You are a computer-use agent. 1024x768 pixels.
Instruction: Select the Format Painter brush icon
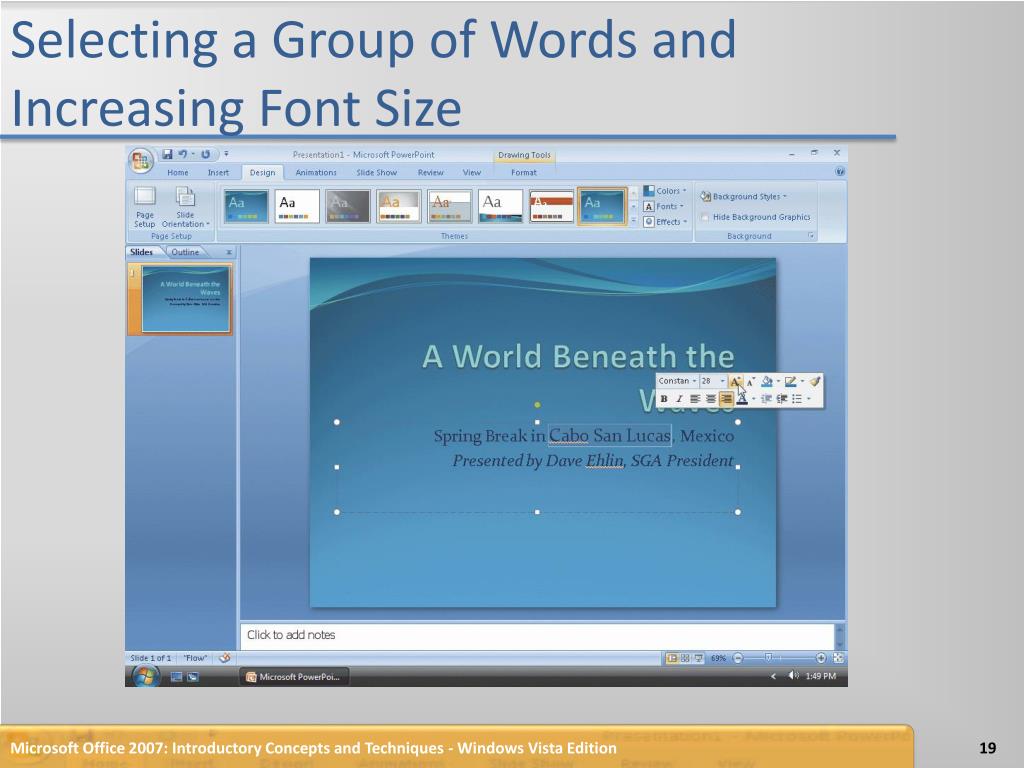coord(814,381)
